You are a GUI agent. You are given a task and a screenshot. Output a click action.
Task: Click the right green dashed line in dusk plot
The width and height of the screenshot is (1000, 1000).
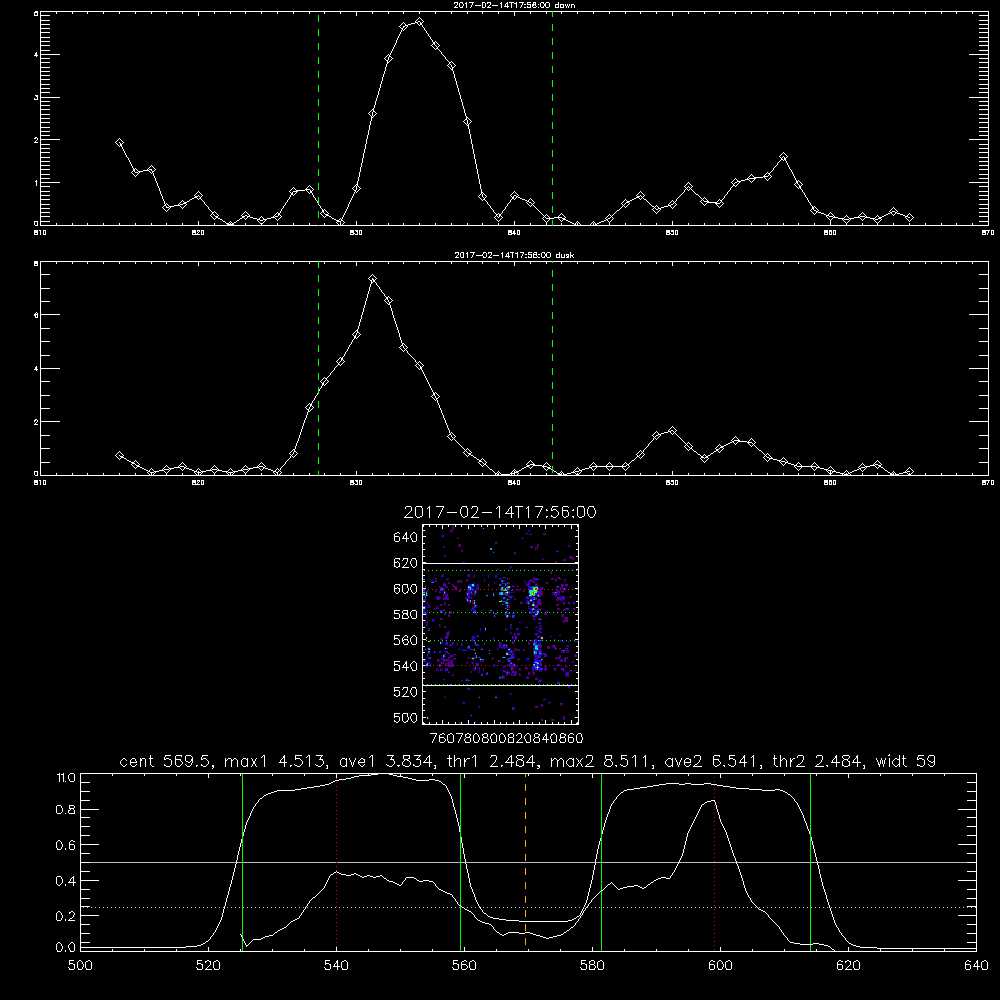552,368
